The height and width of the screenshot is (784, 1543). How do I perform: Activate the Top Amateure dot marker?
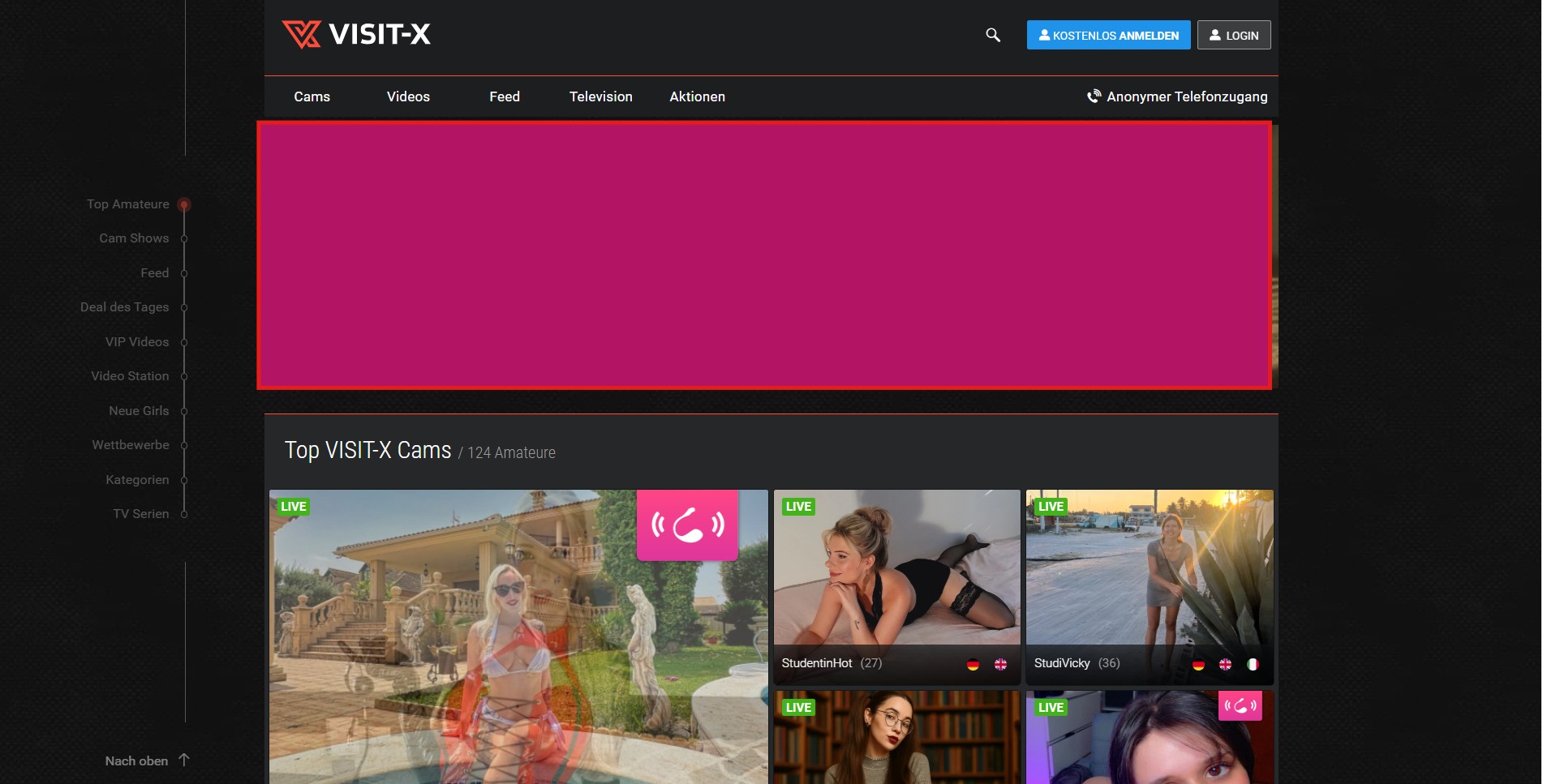184,204
